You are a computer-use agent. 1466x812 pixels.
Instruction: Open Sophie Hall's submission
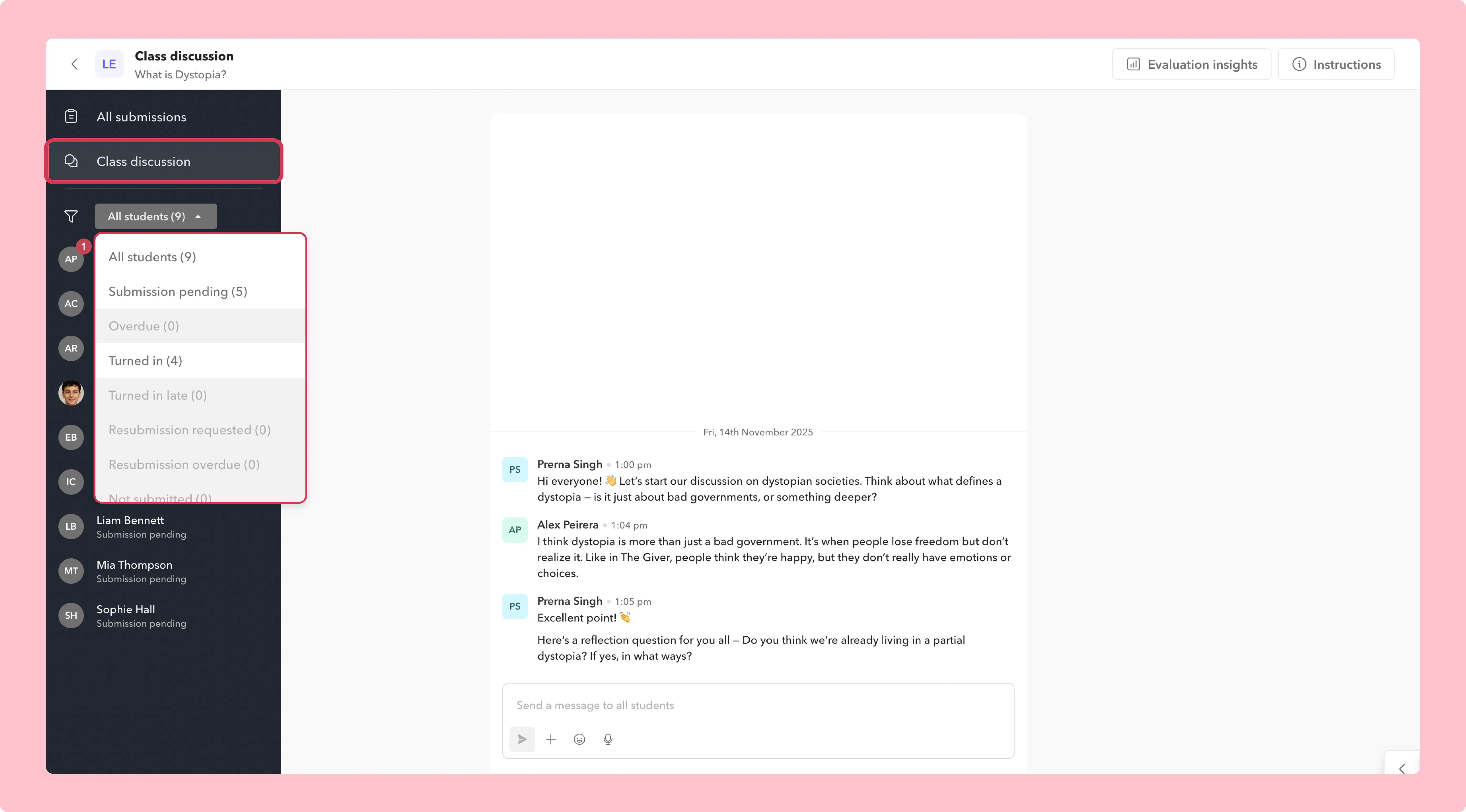click(163, 616)
